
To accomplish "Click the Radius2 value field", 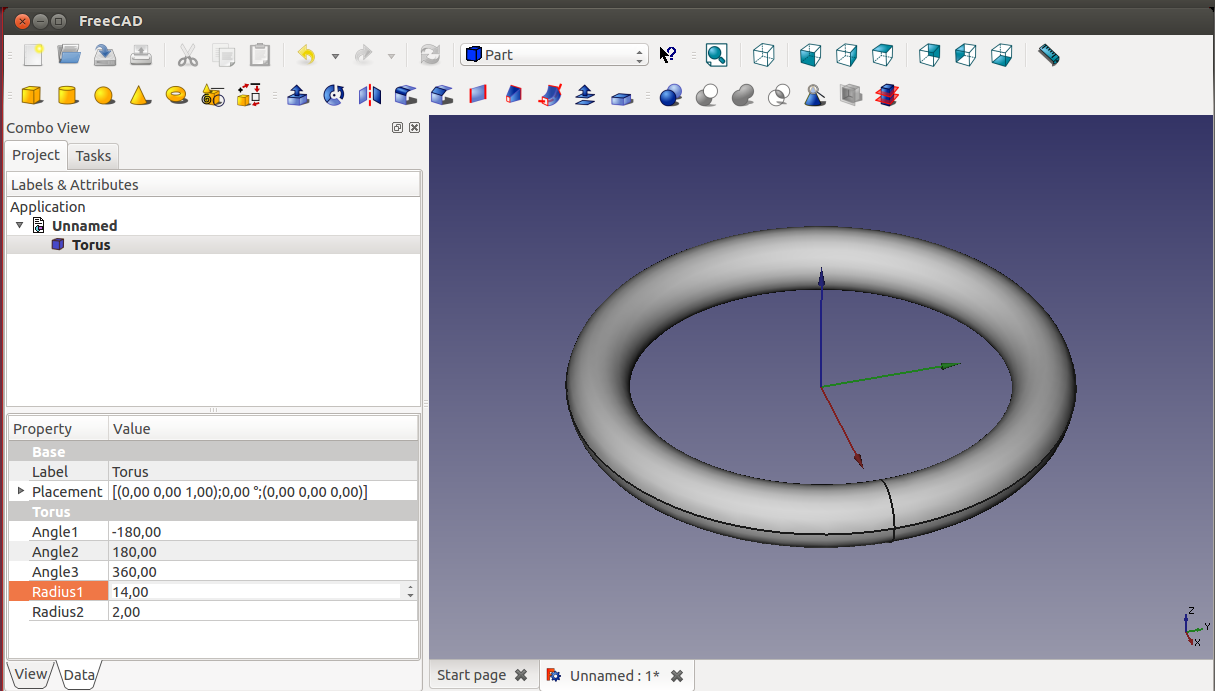I will tap(262, 612).
